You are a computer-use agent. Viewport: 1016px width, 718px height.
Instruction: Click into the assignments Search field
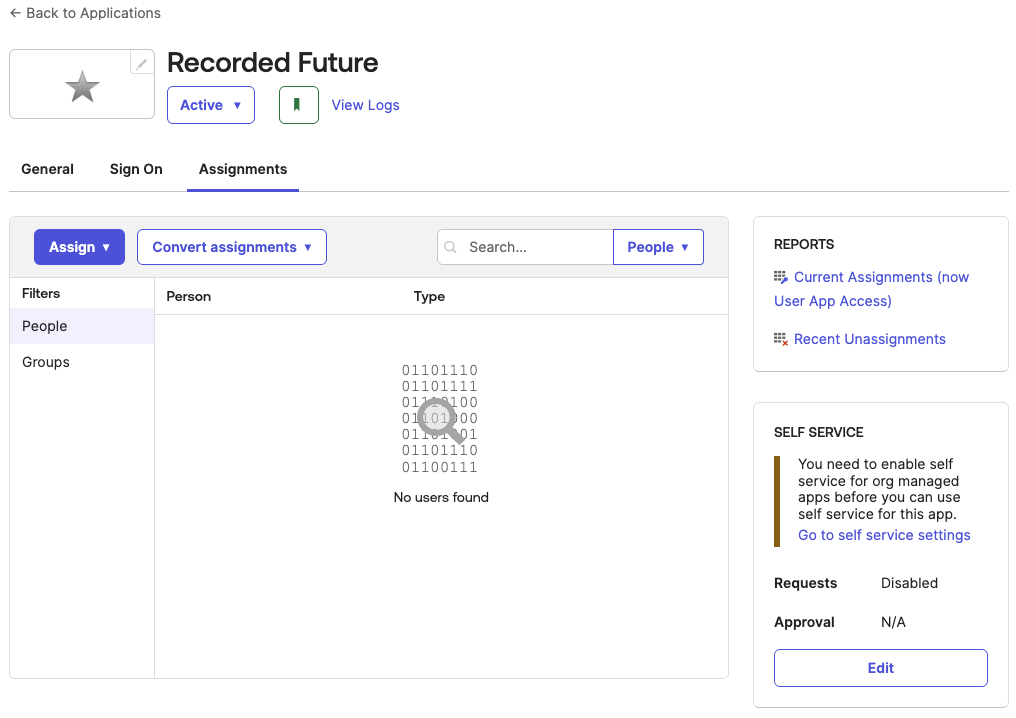click(535, 247)
